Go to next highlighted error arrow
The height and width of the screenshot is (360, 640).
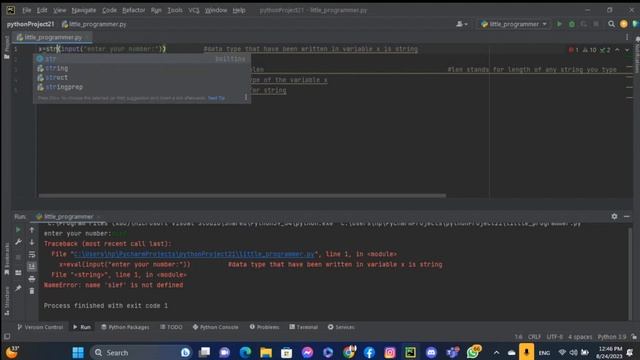point(627,50)
